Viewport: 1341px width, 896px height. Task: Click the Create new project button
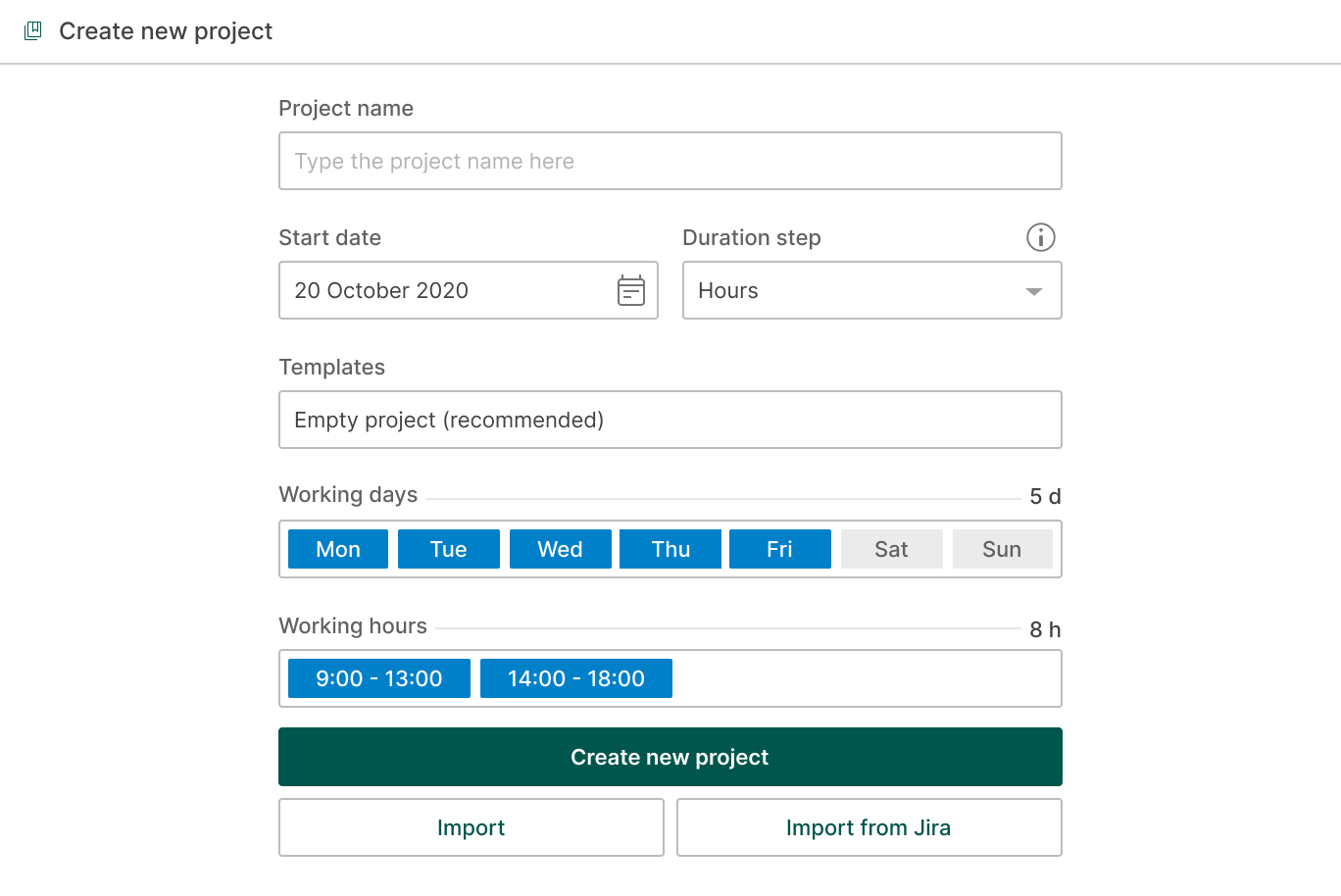click(x=670, y=756)
